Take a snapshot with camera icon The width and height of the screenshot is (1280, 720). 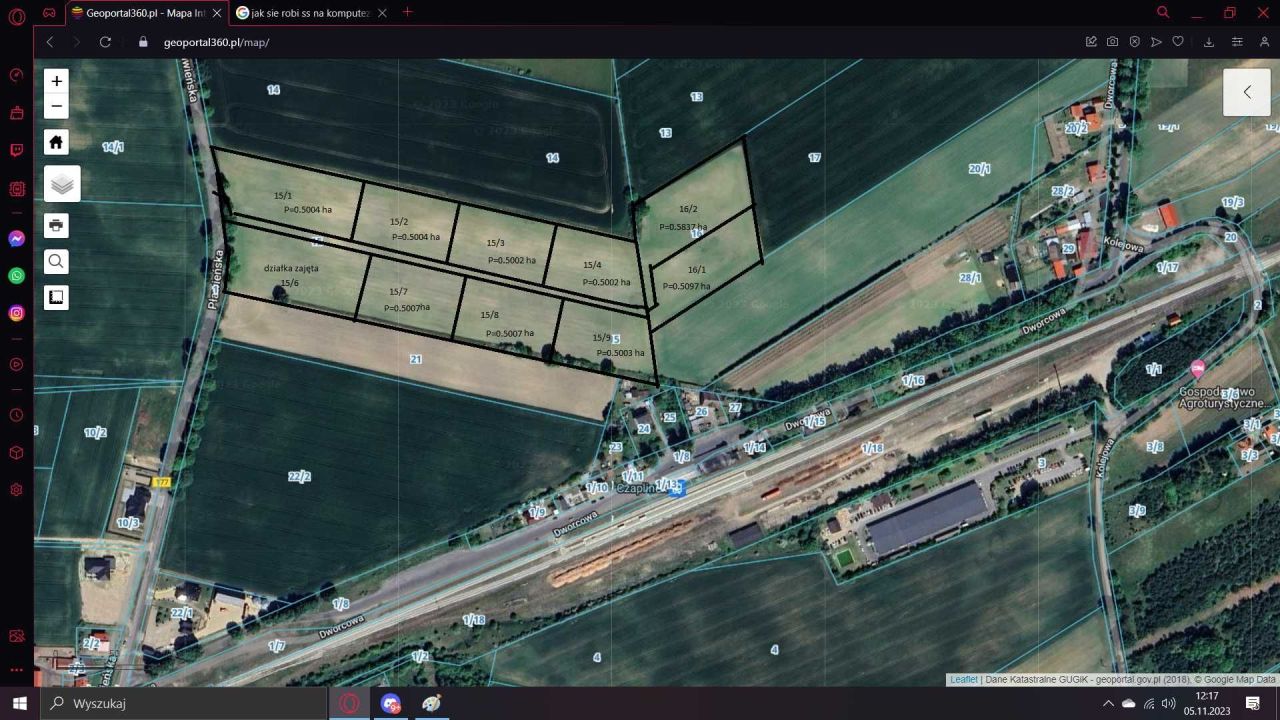(1112, 42)
